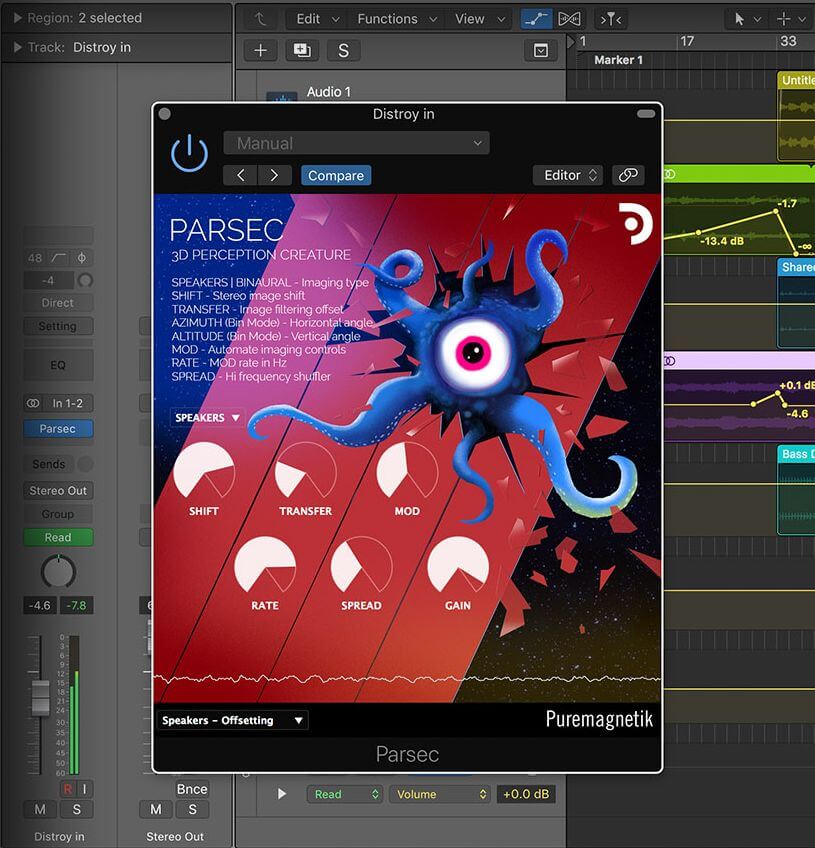This screenshot has height=848, width=815.
Task: Toggle the Flex view icon
Action: 569,19
